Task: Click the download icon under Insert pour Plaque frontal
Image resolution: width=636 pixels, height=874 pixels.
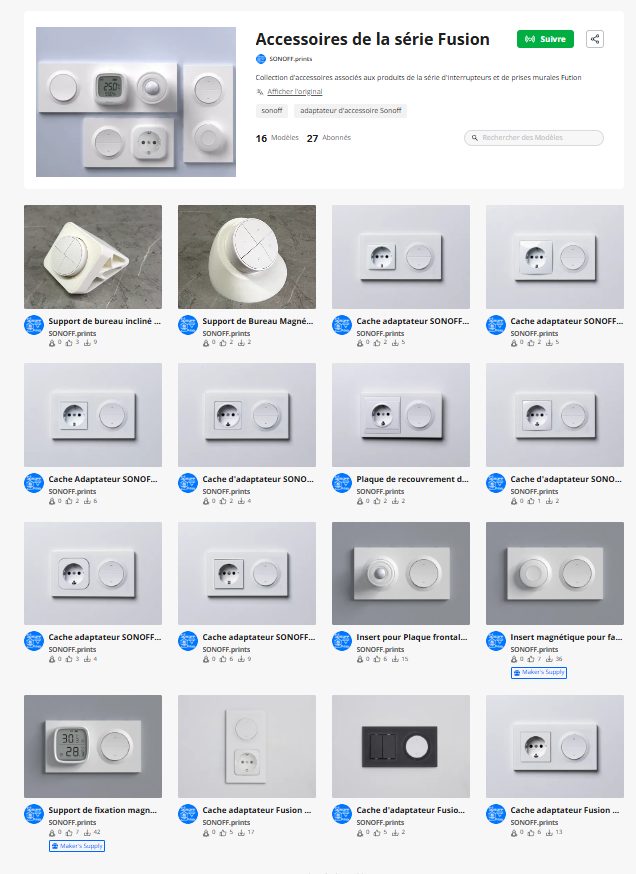Action: tap(395, 659)
